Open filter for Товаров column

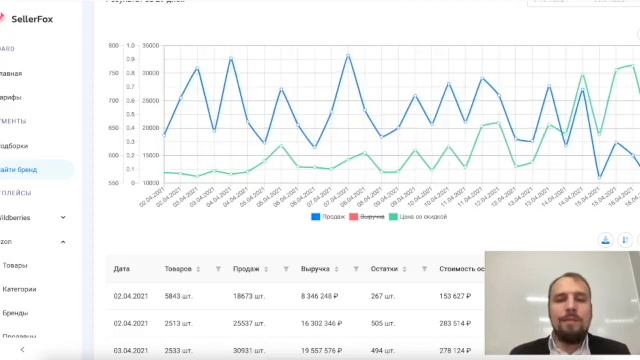point(218,269)
